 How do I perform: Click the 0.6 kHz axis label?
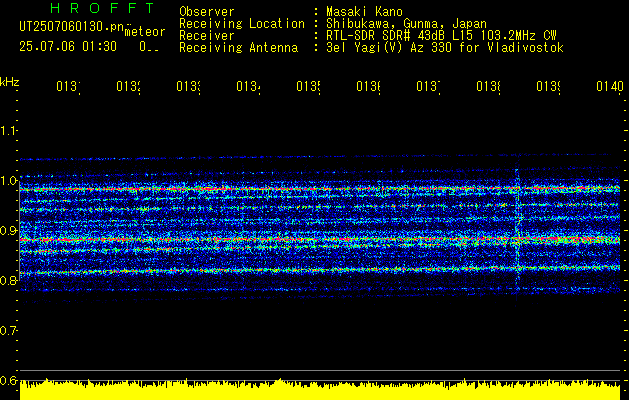click(8, 380)
